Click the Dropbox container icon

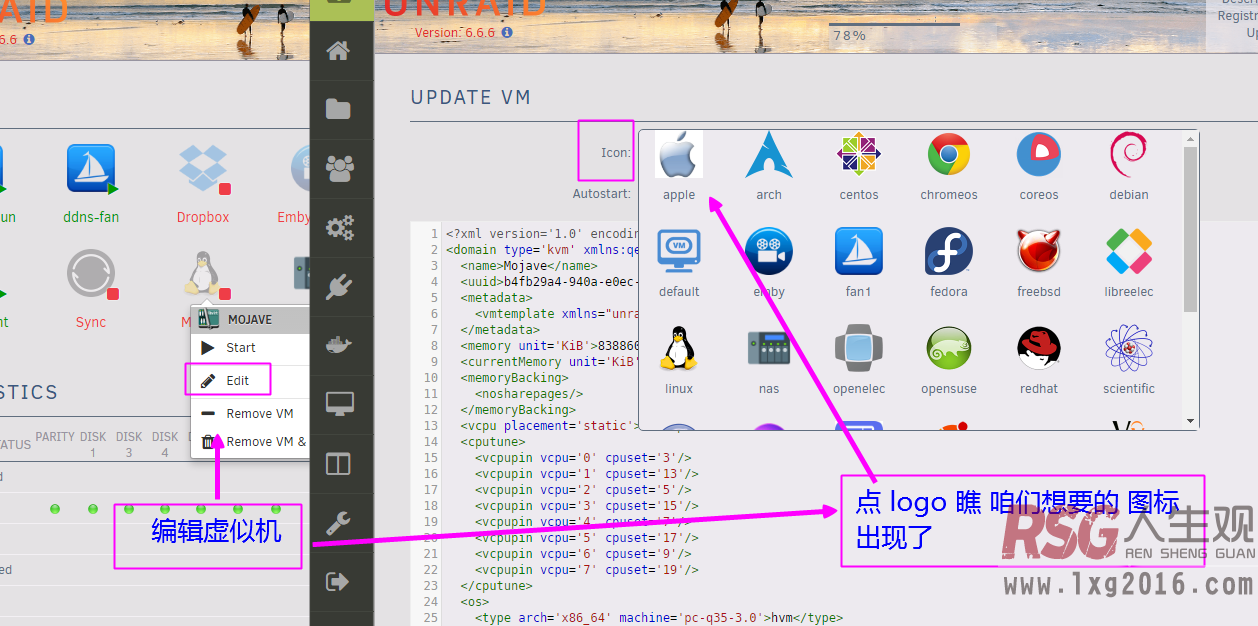203,168
